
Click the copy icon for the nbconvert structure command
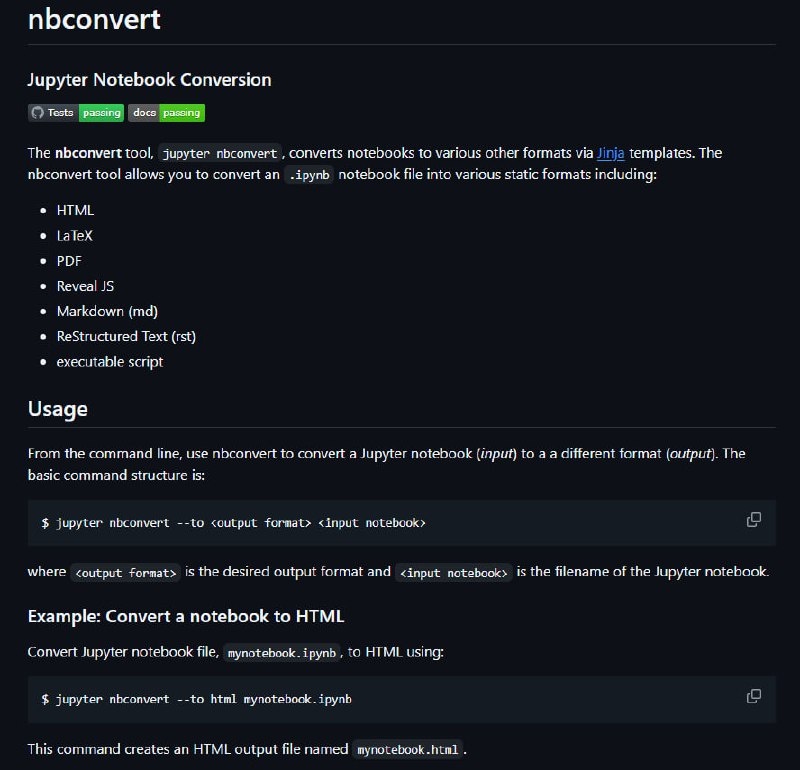tap(754, 520)
